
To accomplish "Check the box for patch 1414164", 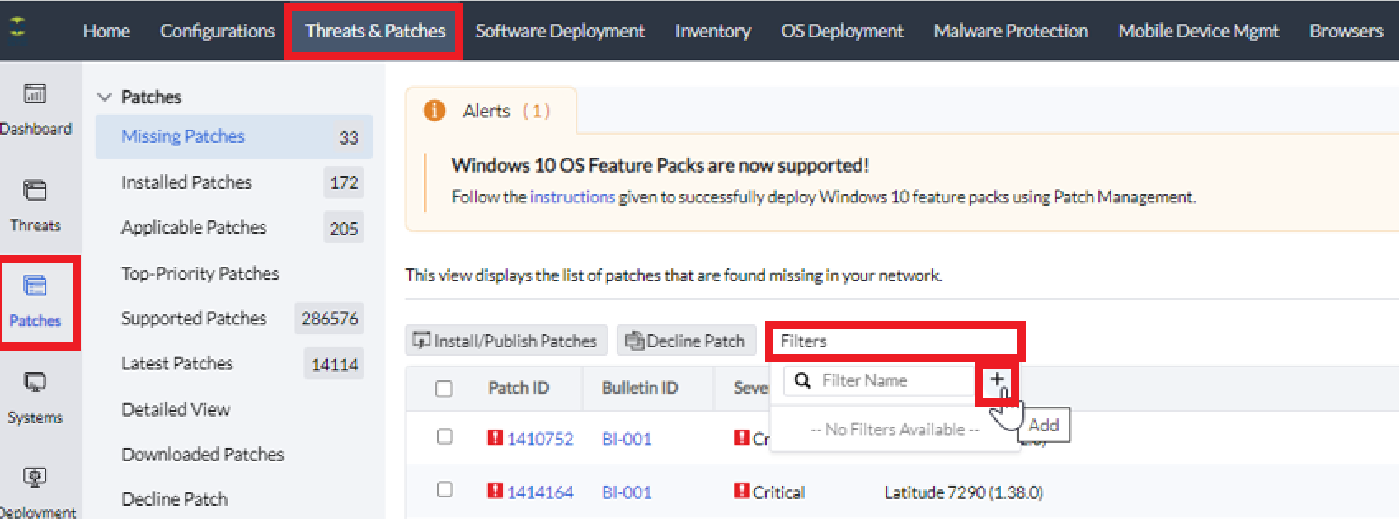I will (444, 490).
